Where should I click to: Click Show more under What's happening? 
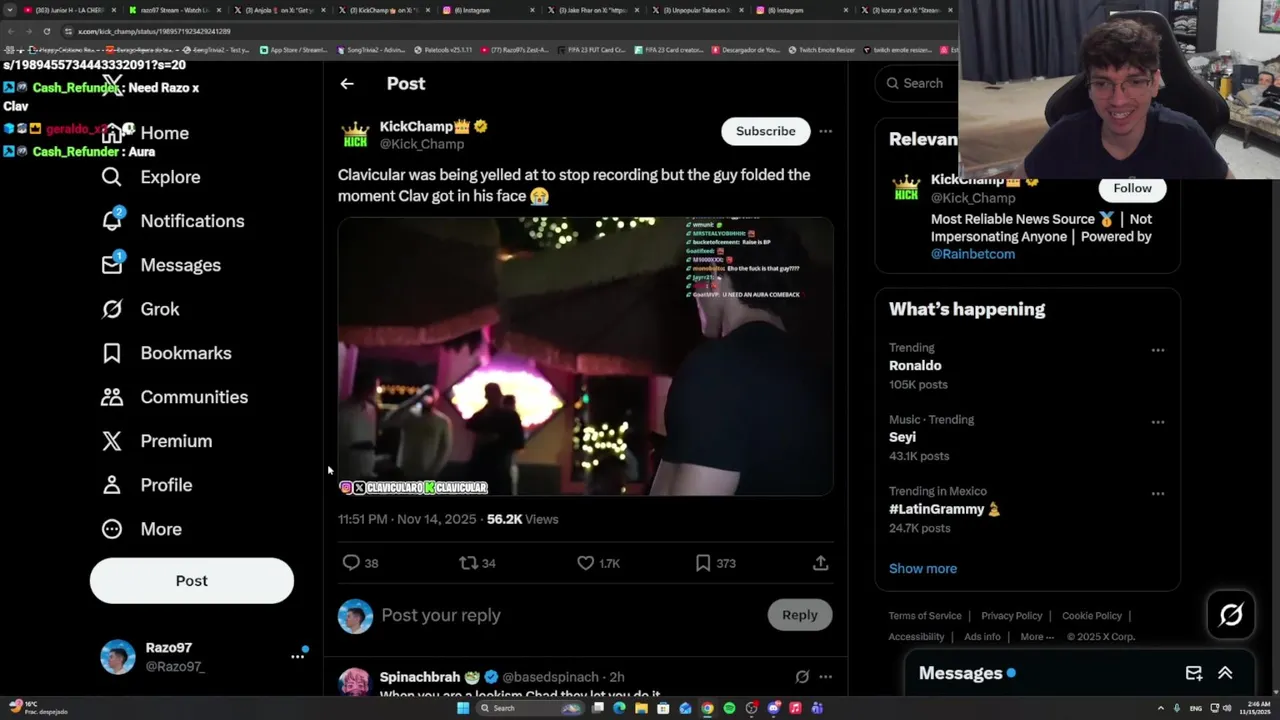(923, 568)
